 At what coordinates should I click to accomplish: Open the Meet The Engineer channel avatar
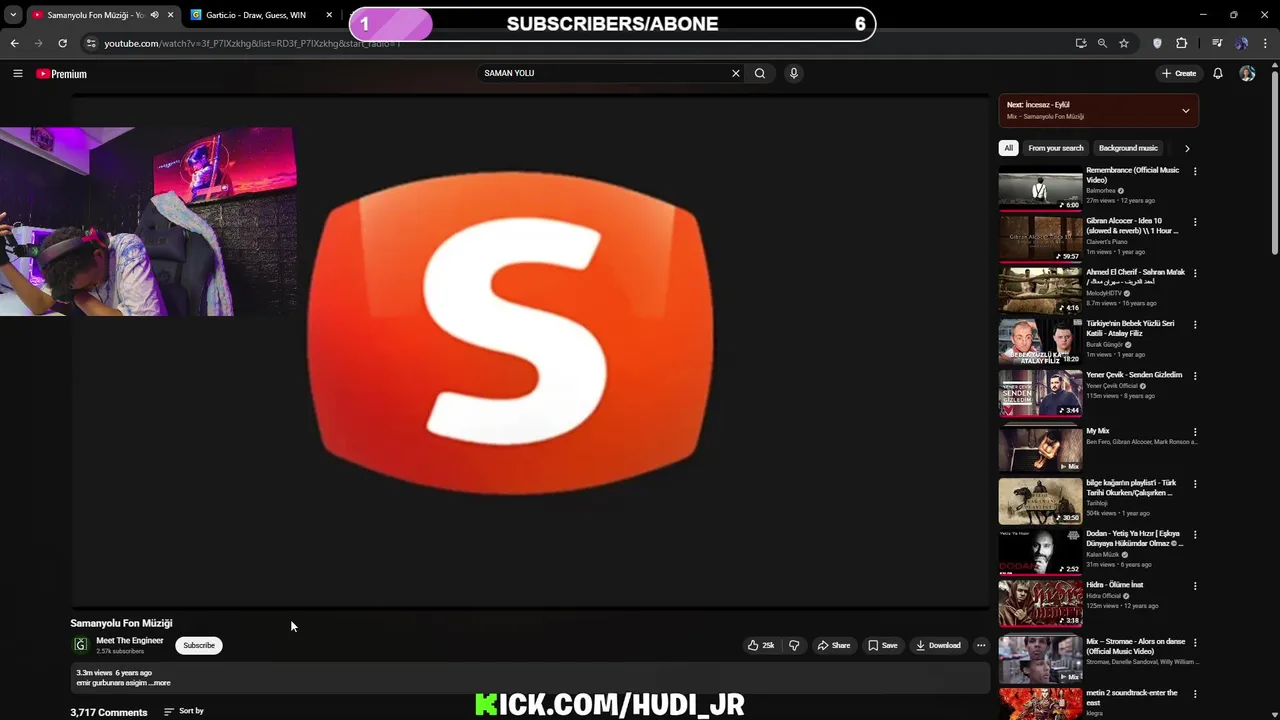(x=80, y=645)
